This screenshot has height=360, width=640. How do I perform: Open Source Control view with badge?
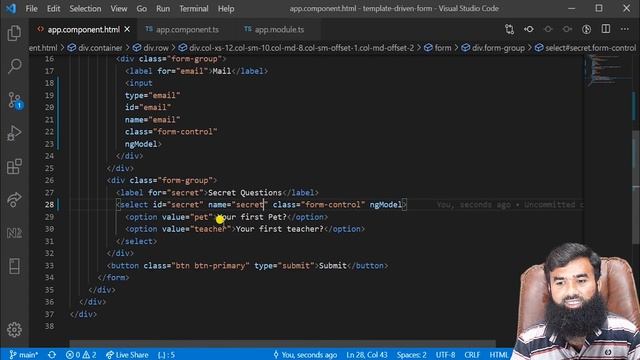point(15,100)
